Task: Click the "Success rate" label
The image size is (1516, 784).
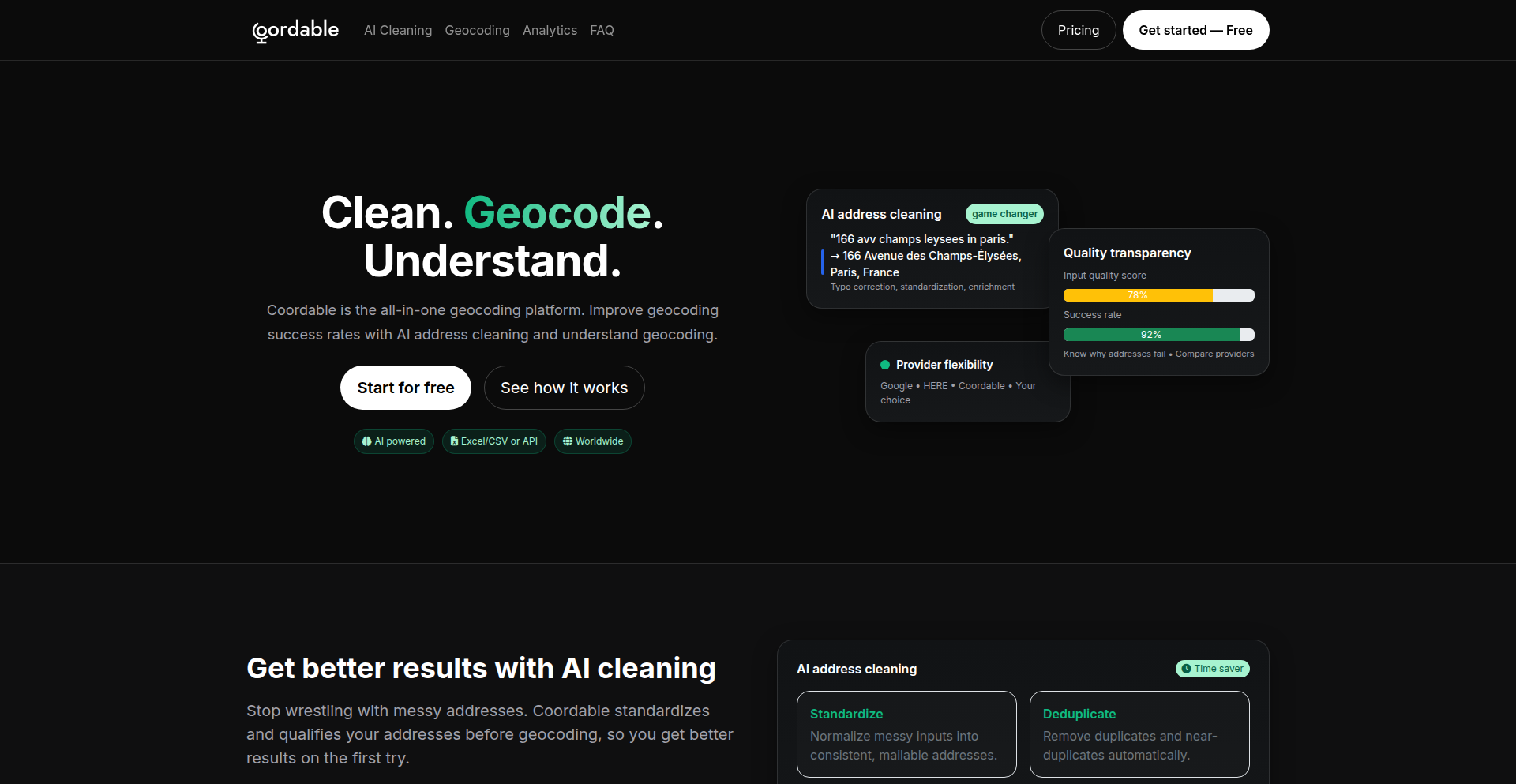Action: pyautogui.click(x=1092, y=315)
